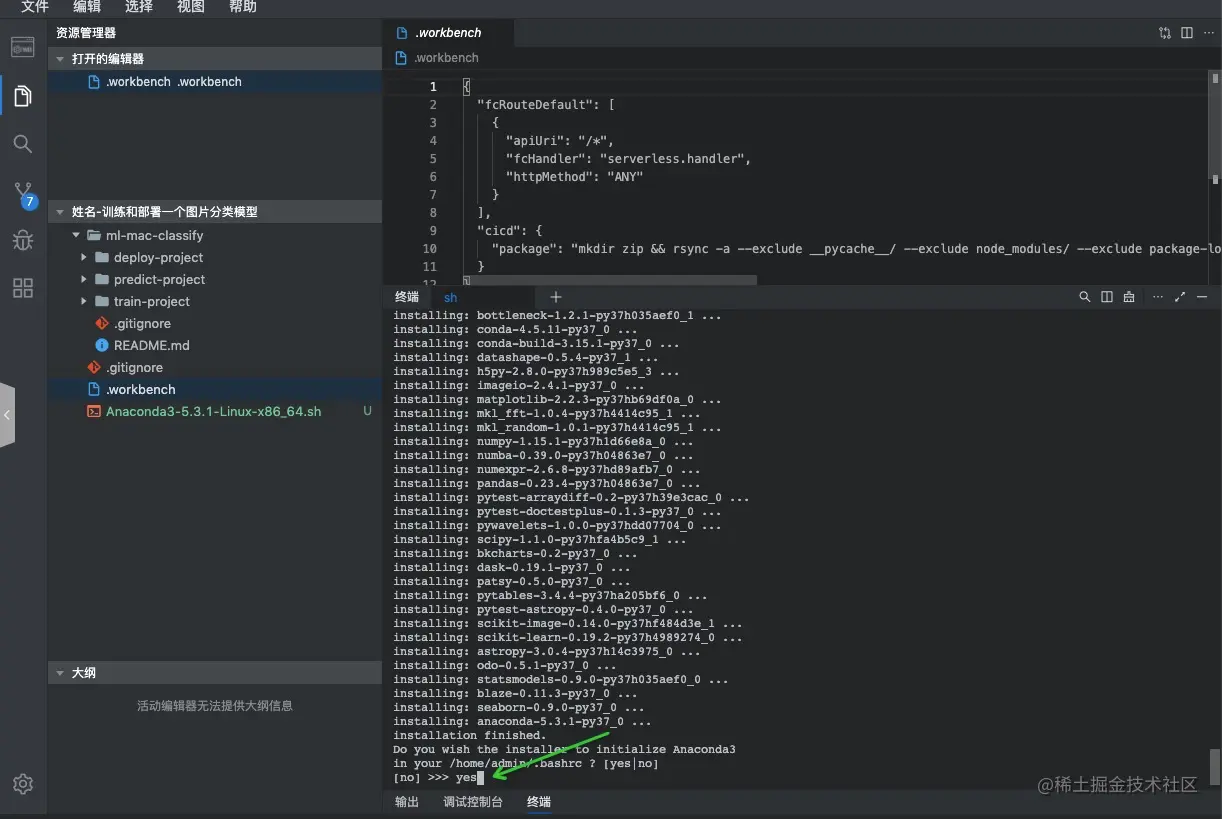Collapse the 打开的编辑器 section
The width and height of the screenshot is (1222, 819).
(61, 59)
